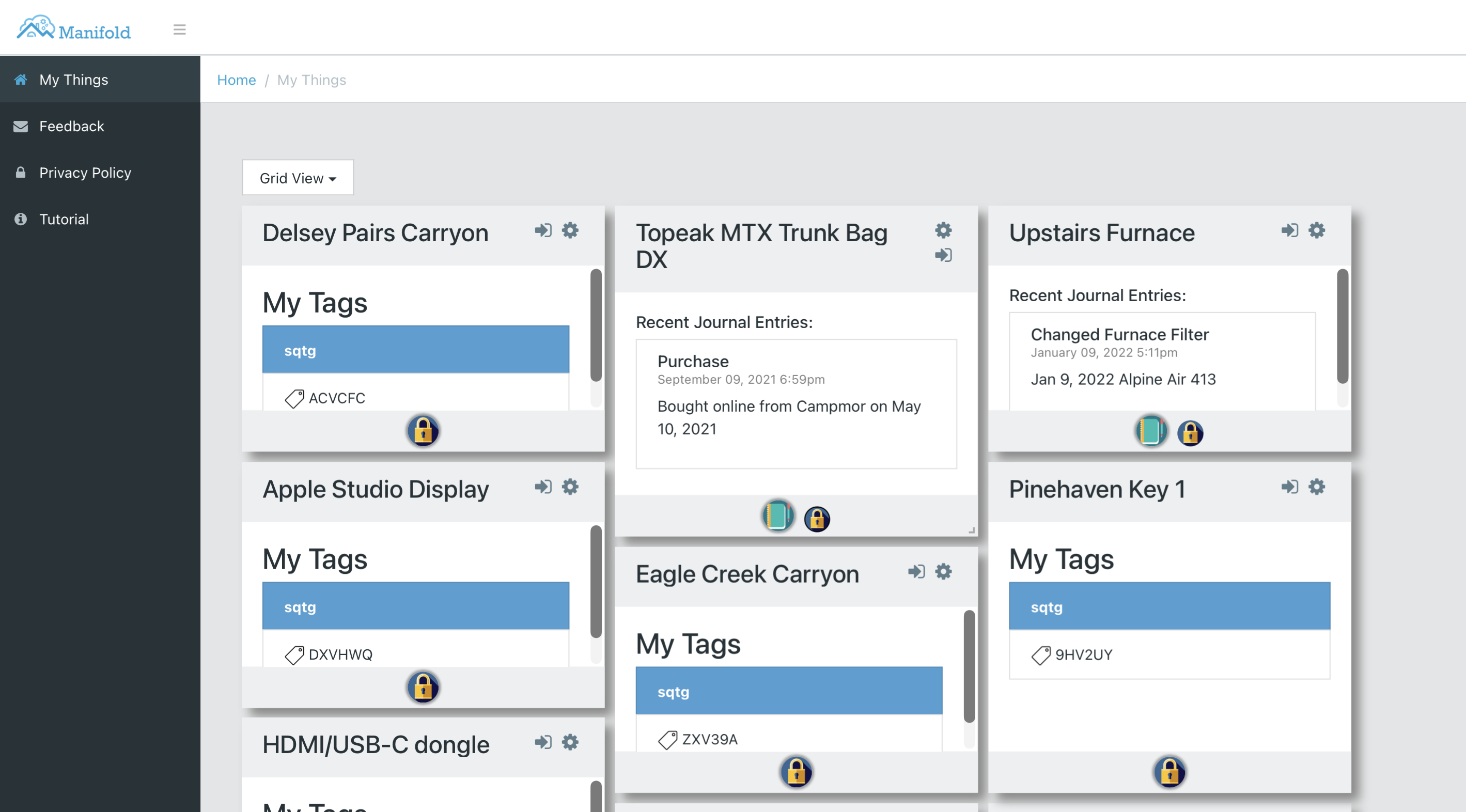Open Apple Studio Display via arrow icon
The height and width of the screenshot is (812, 1466).
[x=542, y=487]
